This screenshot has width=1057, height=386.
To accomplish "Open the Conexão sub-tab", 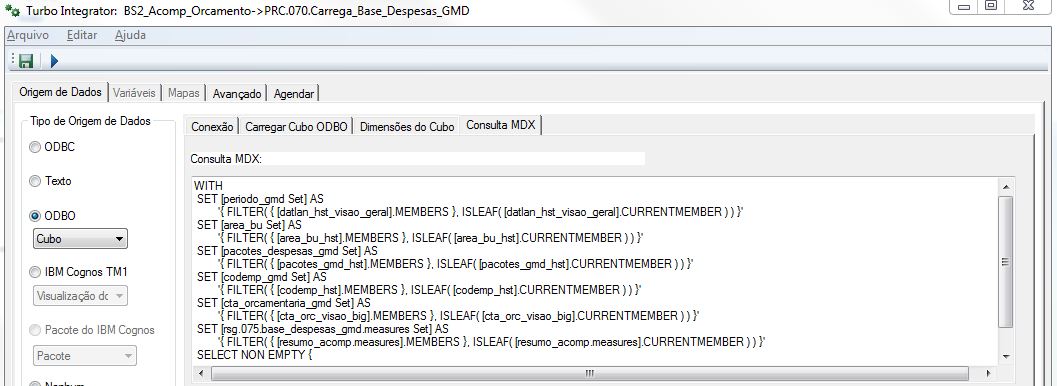I will (x=212, y=127).
